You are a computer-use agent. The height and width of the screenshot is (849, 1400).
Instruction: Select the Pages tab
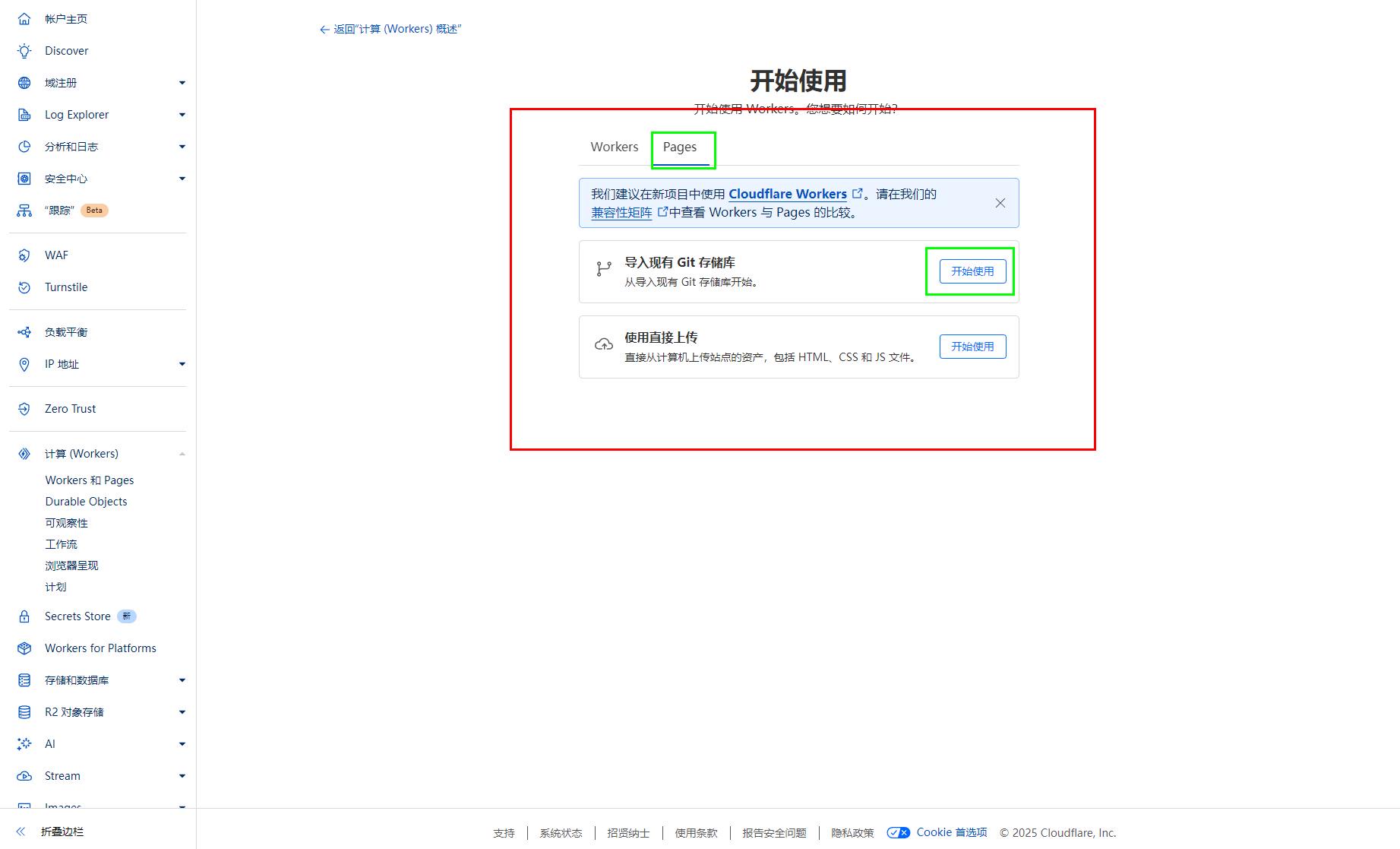pyautogui.click(x=680, y=147)
